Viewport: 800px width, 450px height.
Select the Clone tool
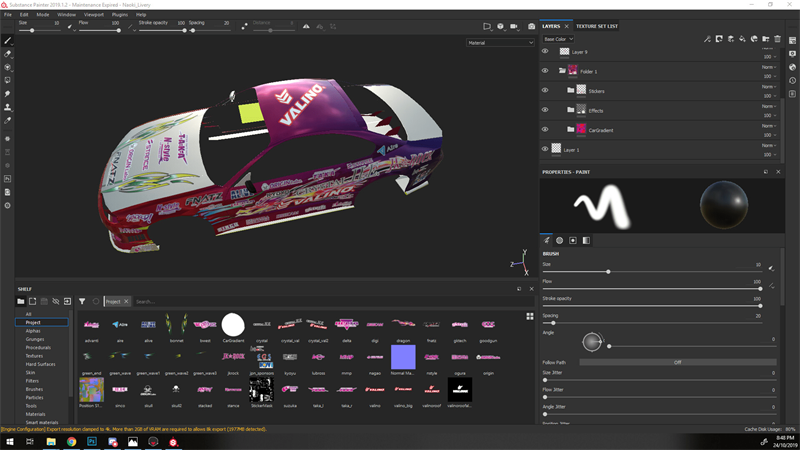coord(8,107)
